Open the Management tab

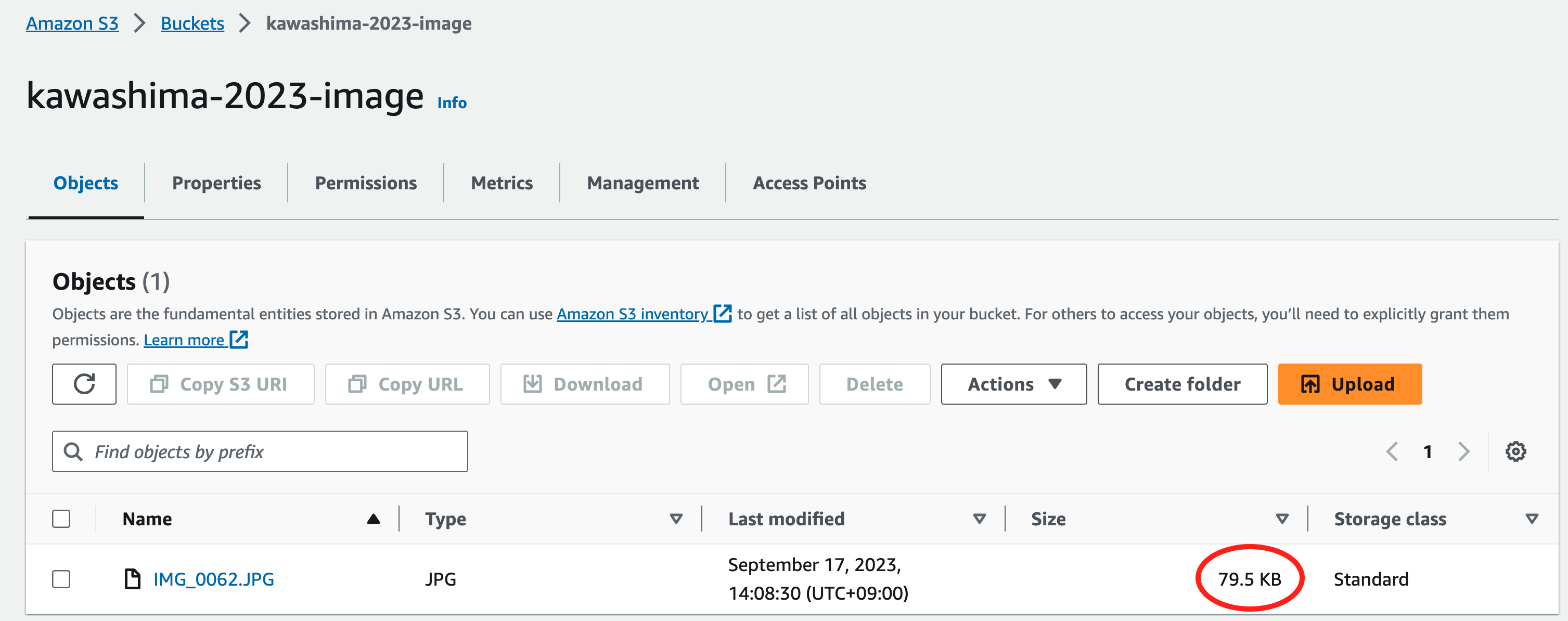coord(643,183)
